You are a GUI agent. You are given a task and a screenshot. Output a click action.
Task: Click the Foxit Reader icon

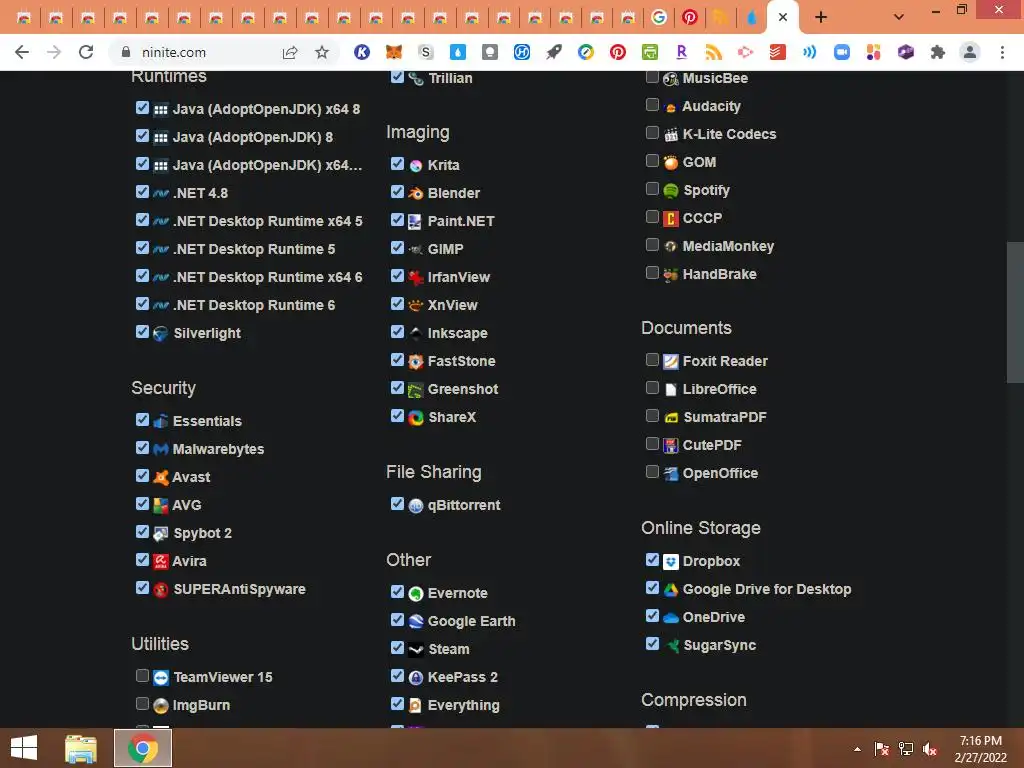coord(671,362)
